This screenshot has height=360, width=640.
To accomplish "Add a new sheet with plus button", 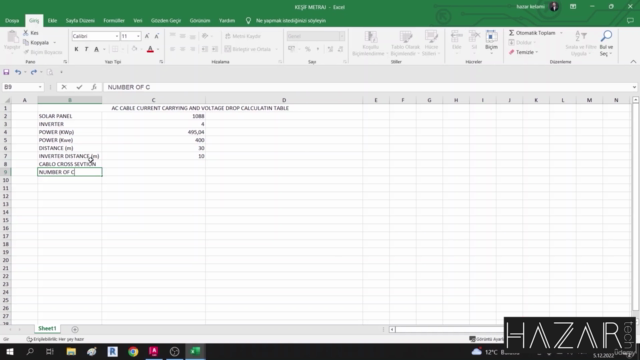I will click(75, 329).
